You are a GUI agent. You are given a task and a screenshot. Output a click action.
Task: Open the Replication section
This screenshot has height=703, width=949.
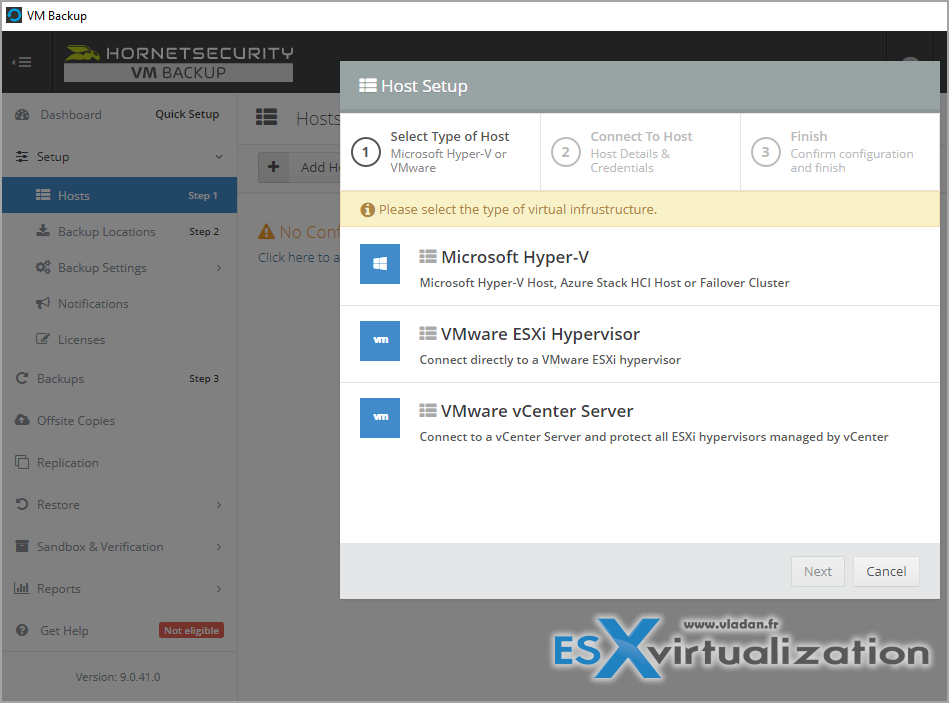click(68, 463)
